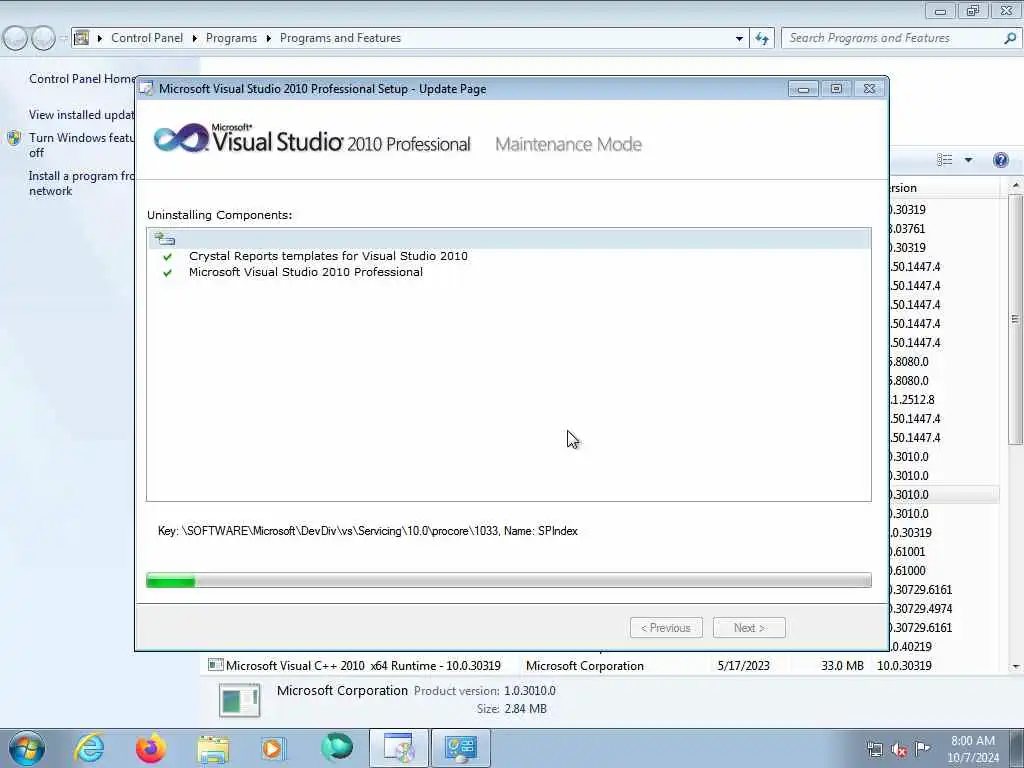The width and height of the screenshot is (1024, 768).
Task: Click the 33.0 MB size cell
Action: click(x=842, y=665)
